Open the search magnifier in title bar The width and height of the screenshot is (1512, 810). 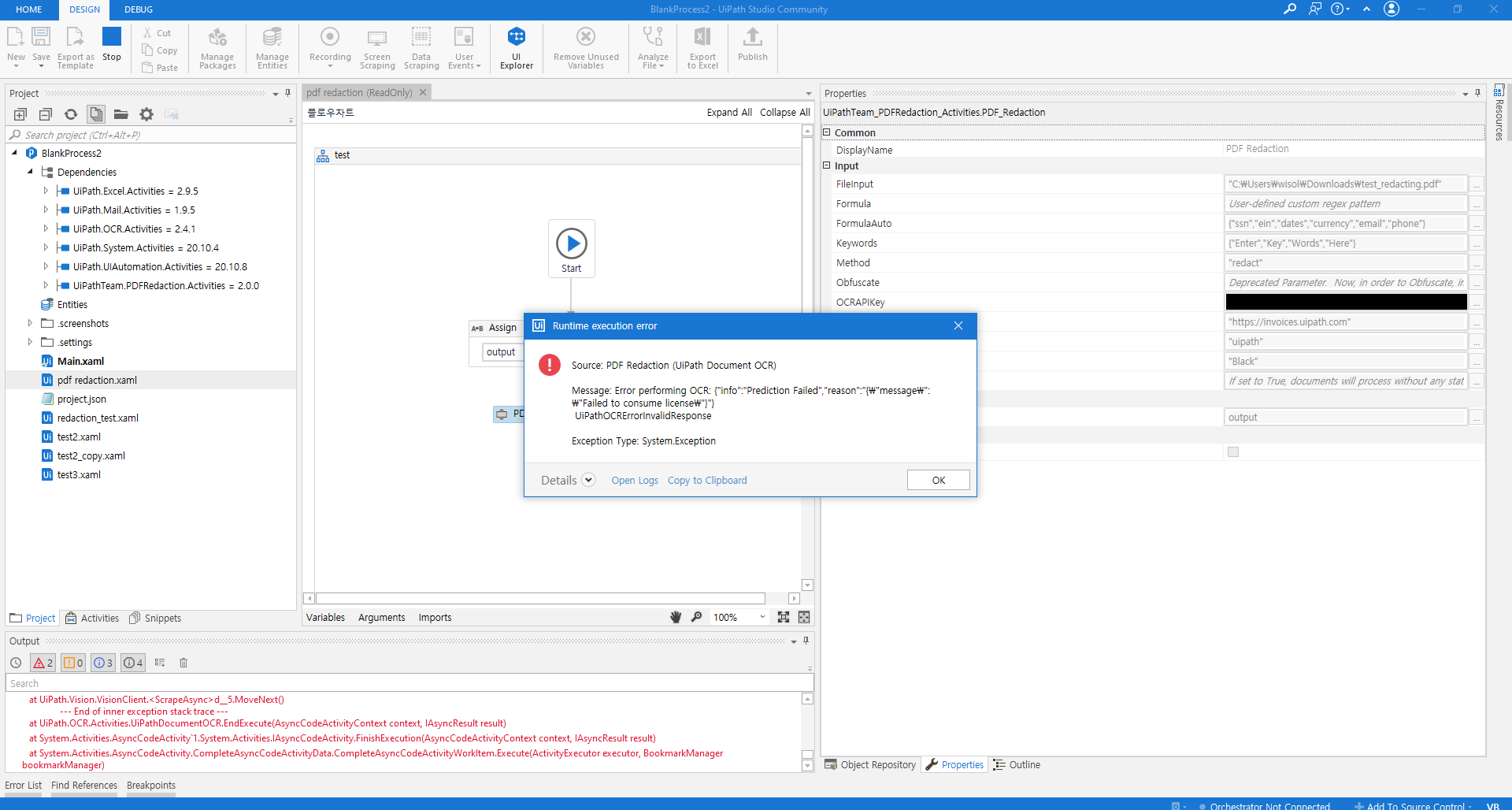coord(1290,9)
